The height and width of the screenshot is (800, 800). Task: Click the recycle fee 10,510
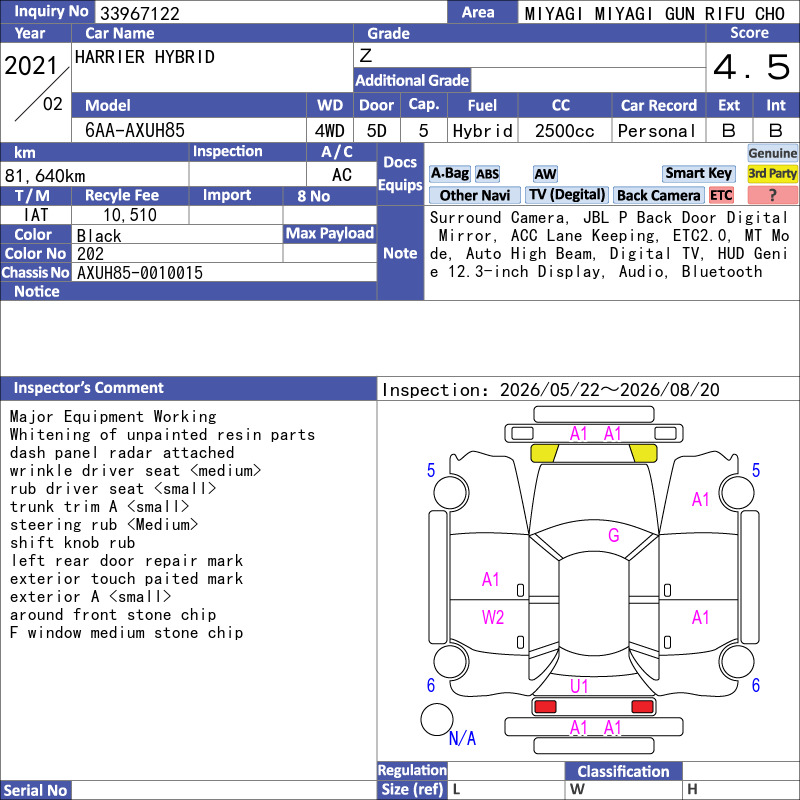tap(130, 215)
